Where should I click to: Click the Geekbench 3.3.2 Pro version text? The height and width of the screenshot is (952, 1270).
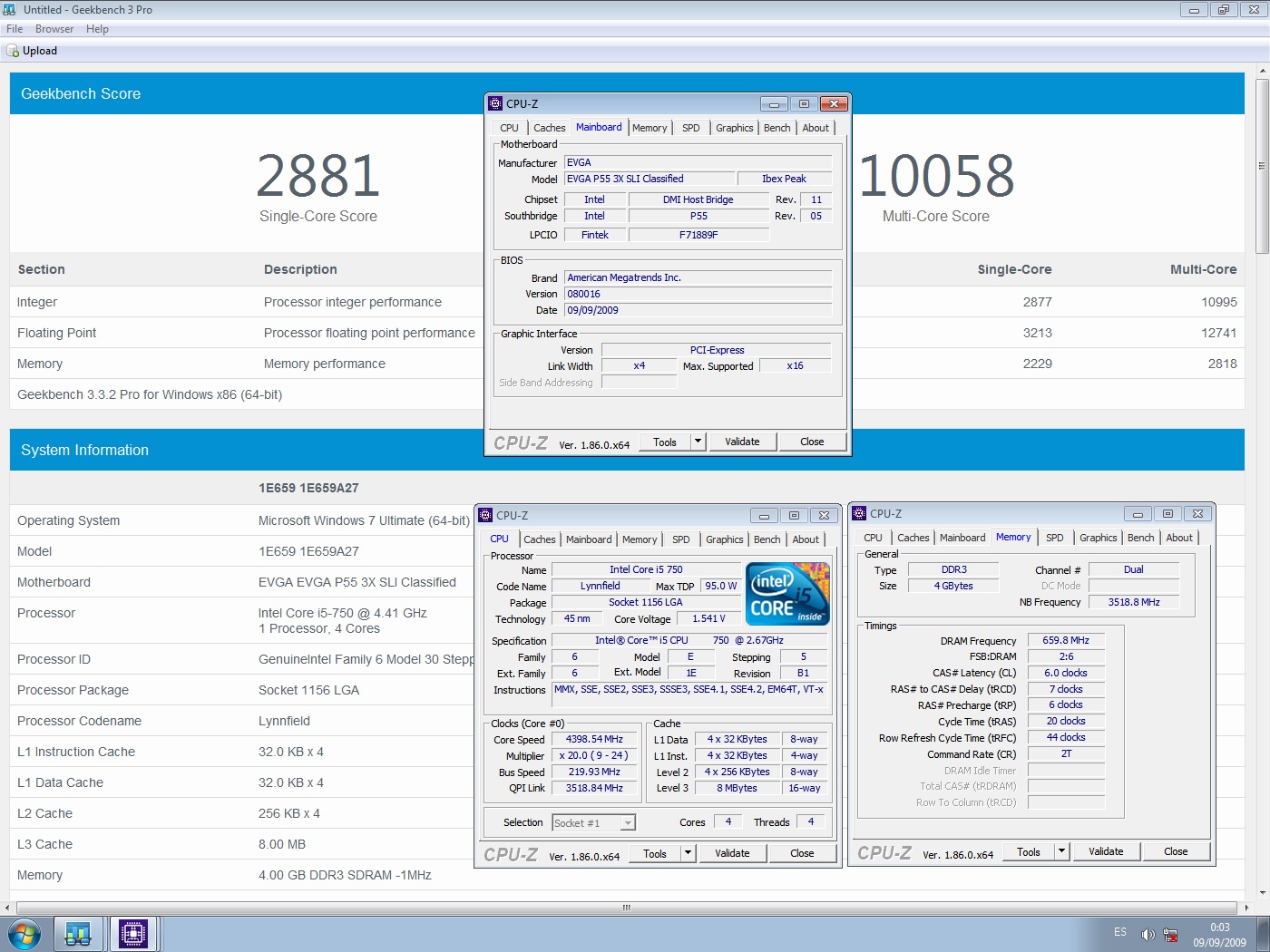tap(150, 394)
